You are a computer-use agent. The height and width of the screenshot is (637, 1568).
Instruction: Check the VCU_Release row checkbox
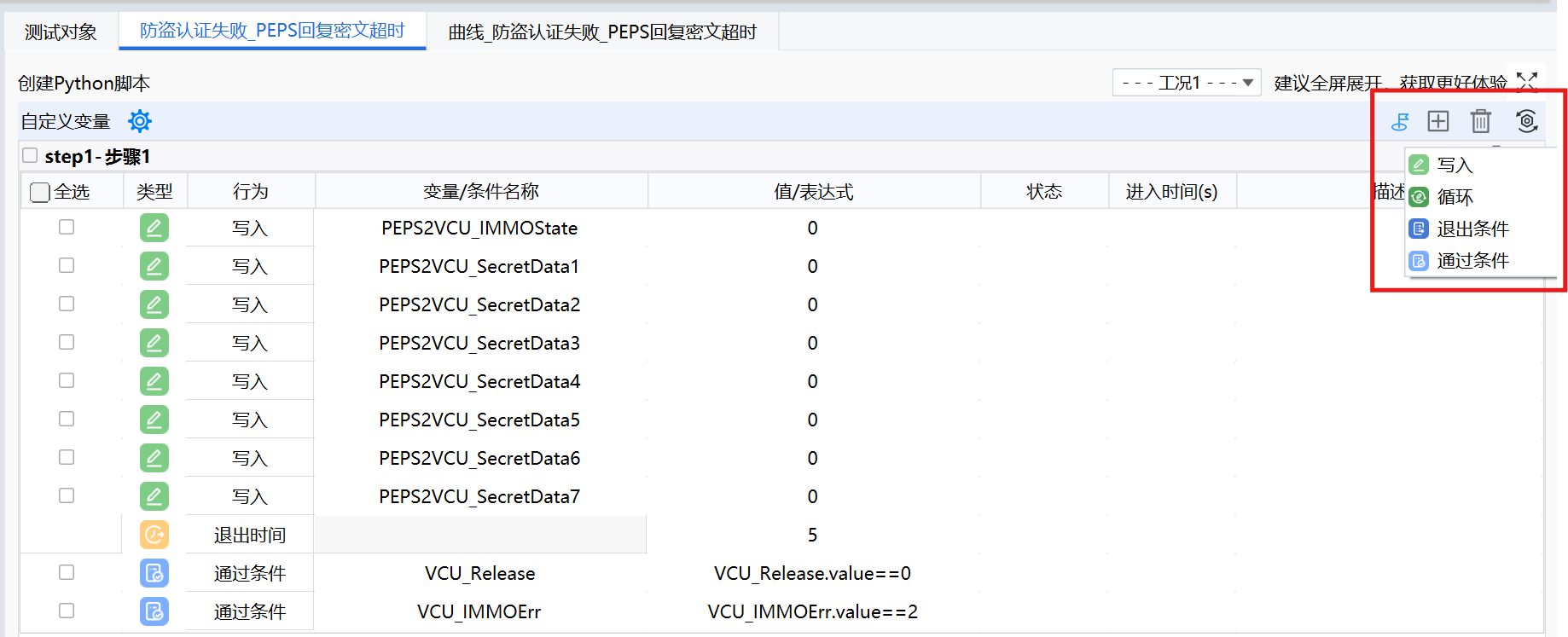click(x=67, y=572)
